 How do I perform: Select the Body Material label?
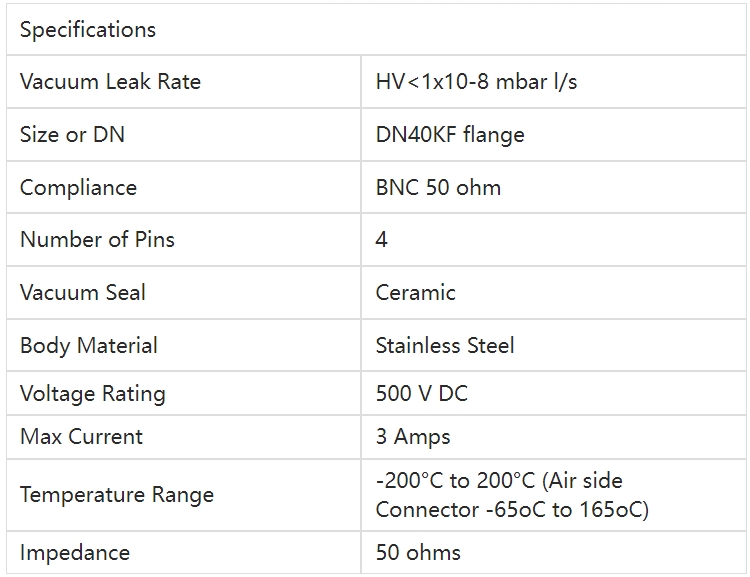click(89, 346)
